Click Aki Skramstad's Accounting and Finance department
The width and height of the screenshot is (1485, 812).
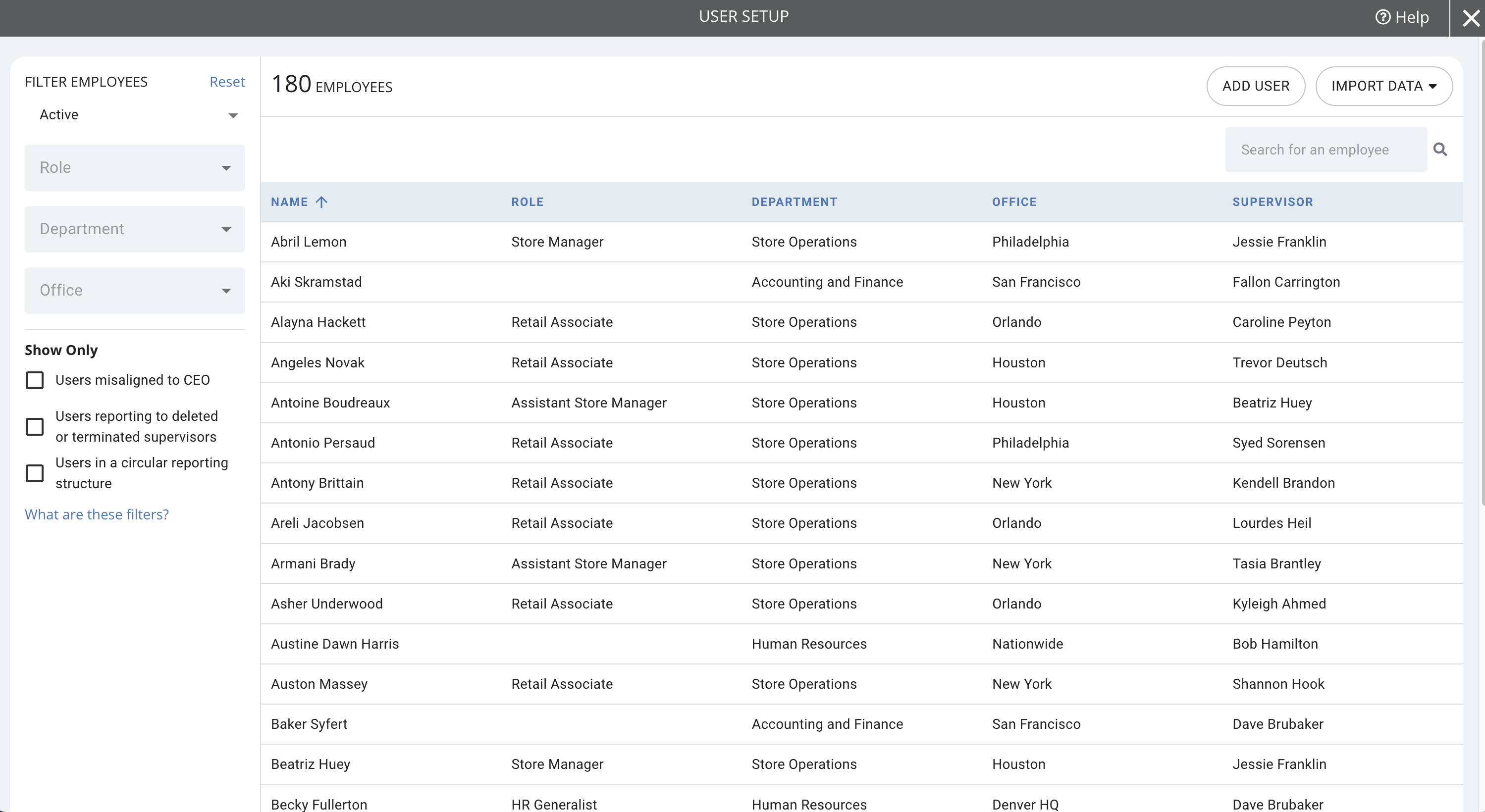(827, 282)
